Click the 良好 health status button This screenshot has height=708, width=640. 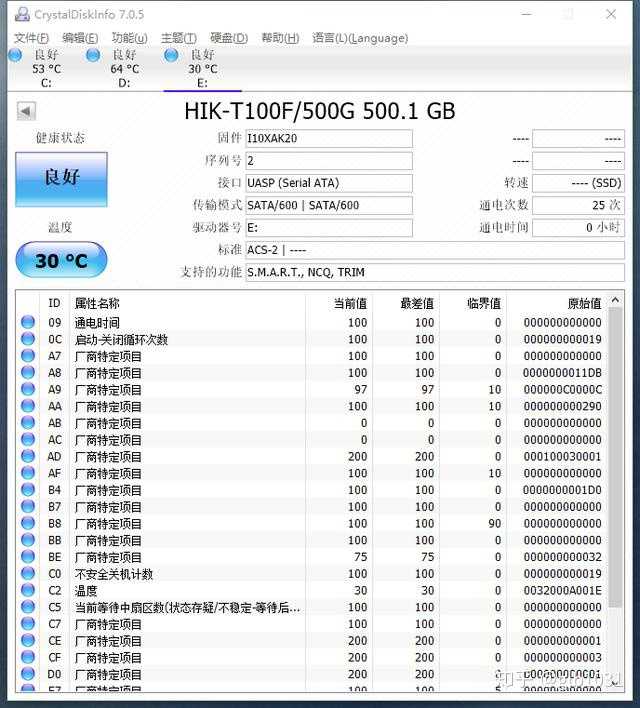61,179
